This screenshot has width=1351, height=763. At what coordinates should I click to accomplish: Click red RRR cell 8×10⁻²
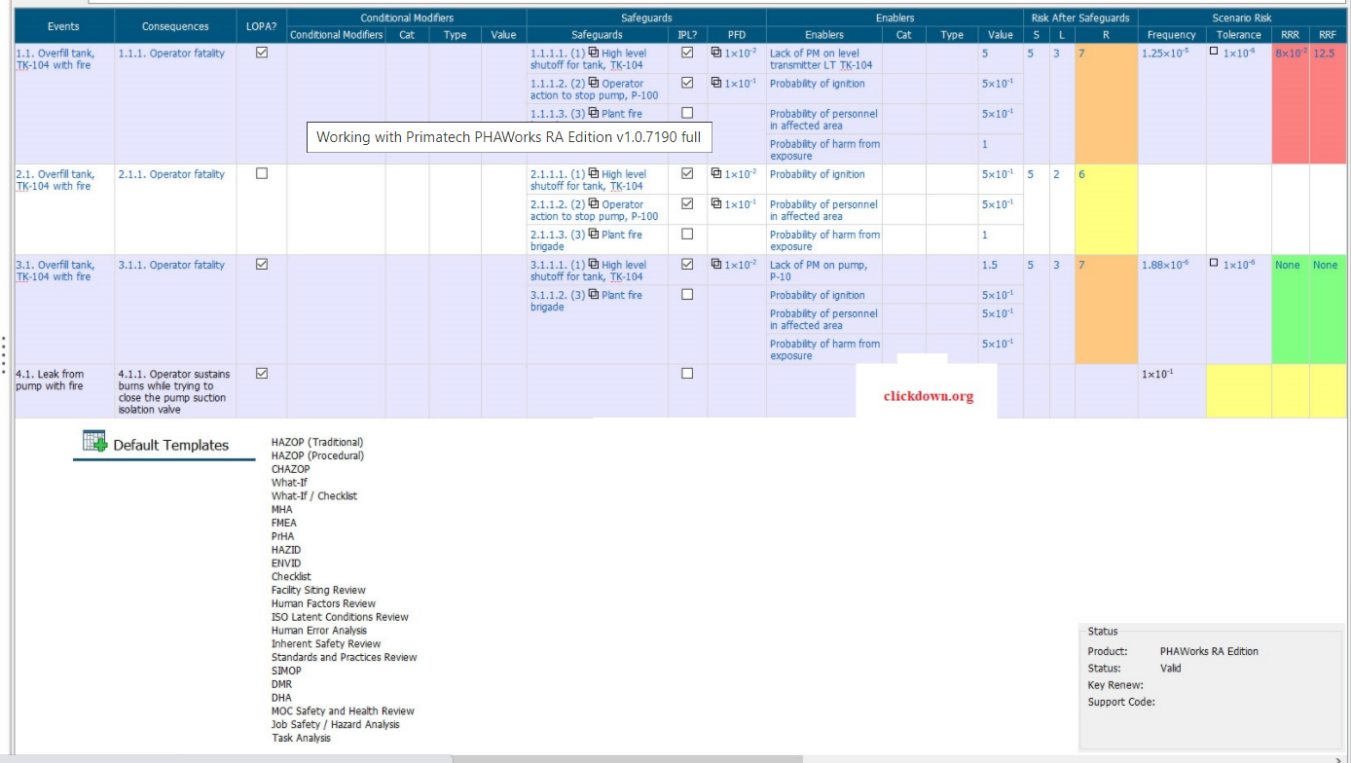[1291, 104]
